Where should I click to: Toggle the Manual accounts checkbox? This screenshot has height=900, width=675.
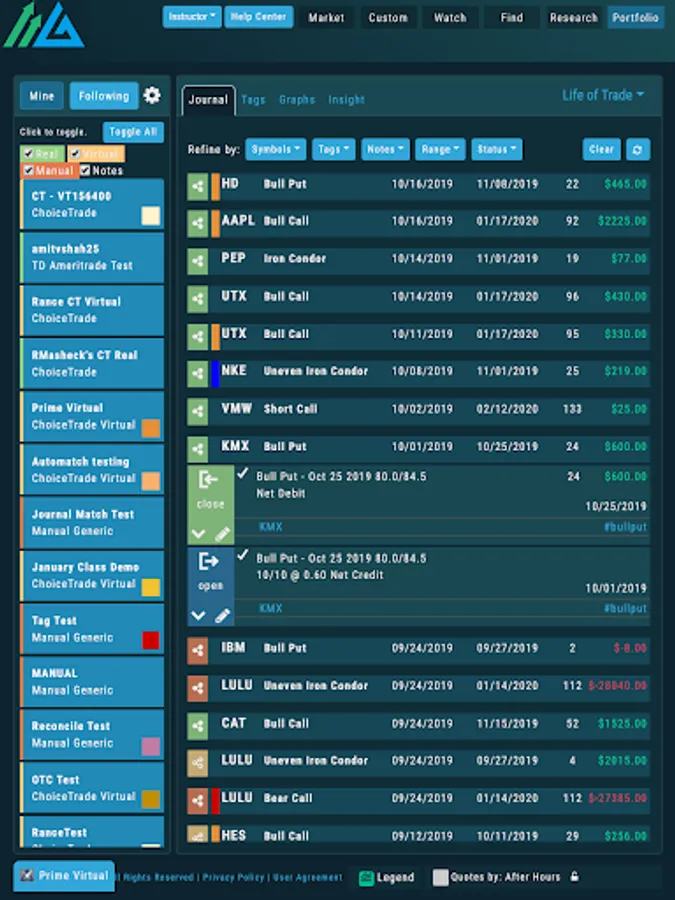[x=28, y=170]
